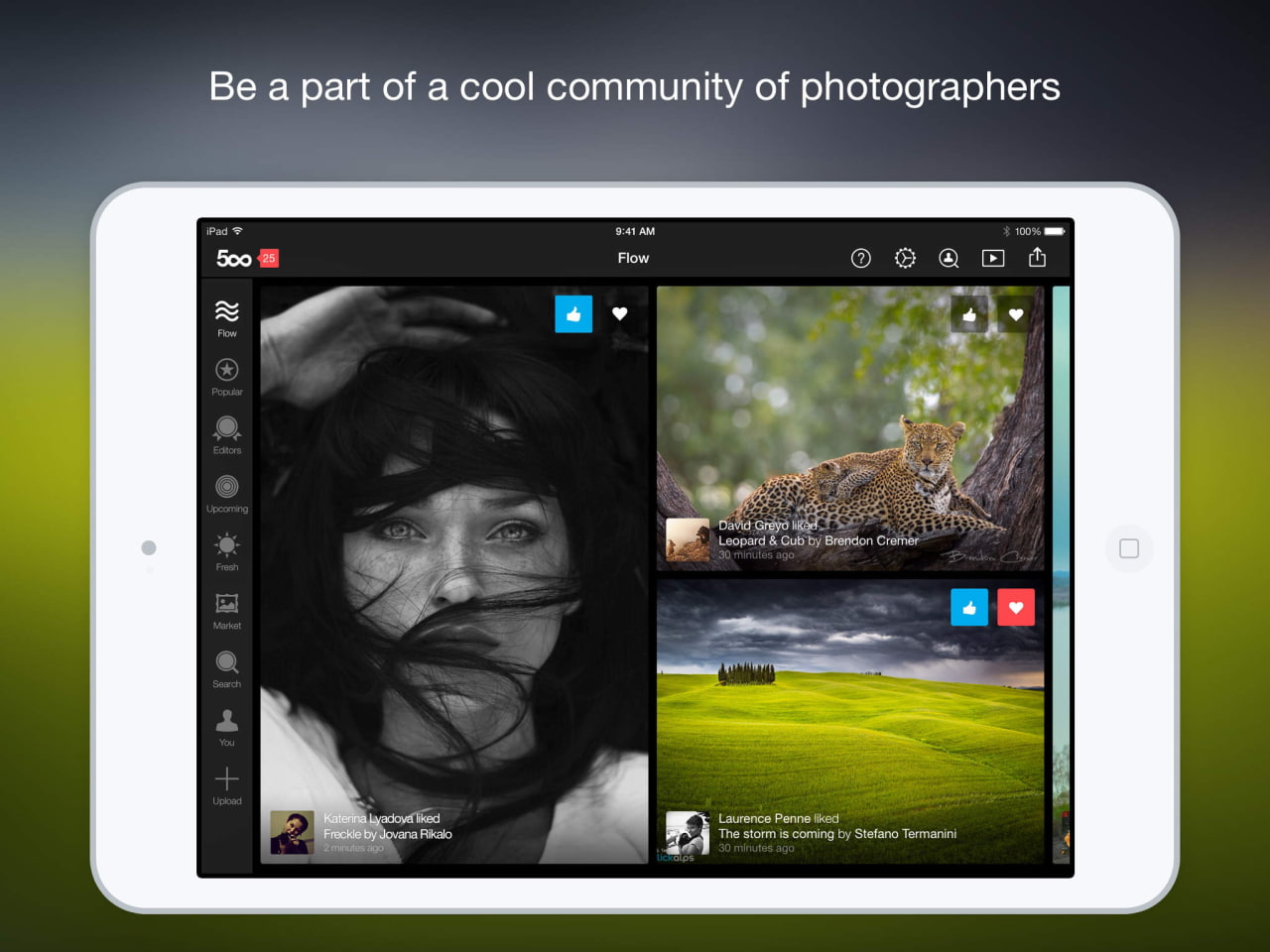
Task: Go to Popular section
Action: (227, 377)
